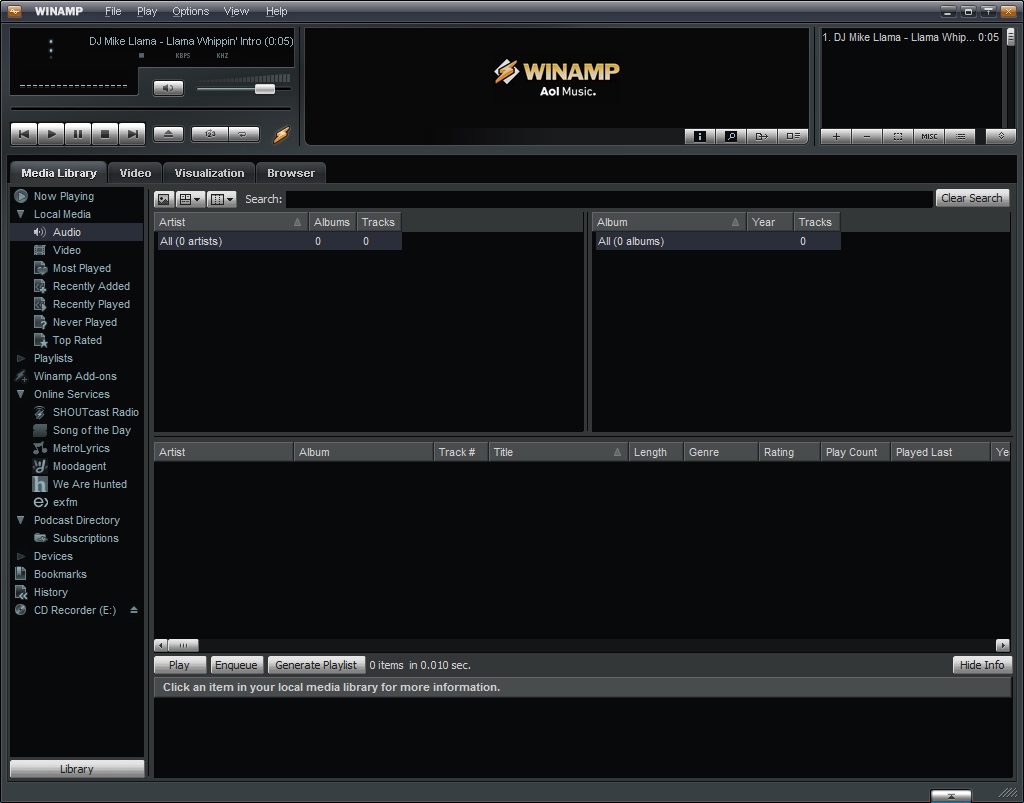
Task: Adjust the volume slider handle
Action: [264, 89]
